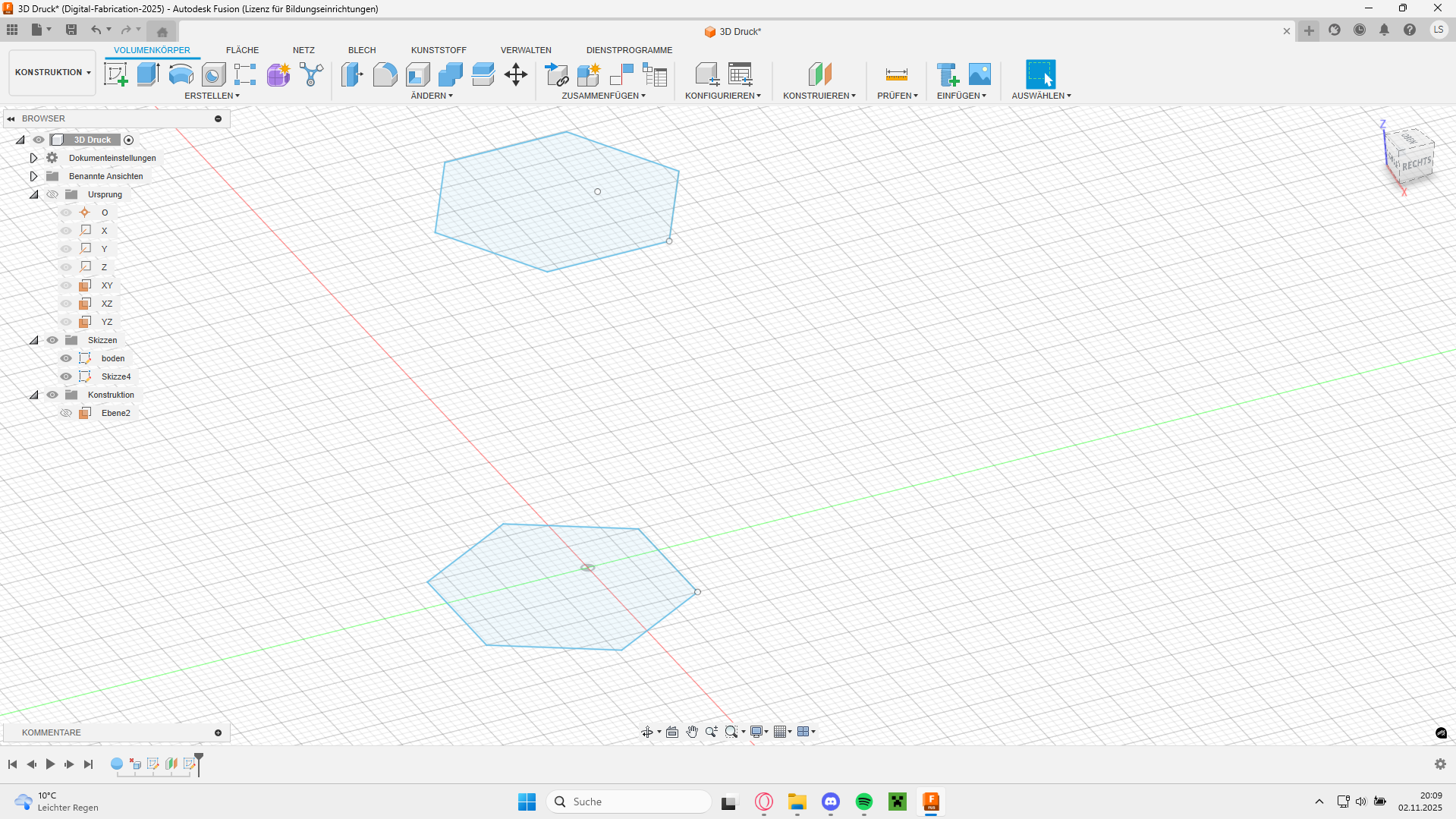Image resolution: width=1456 pixels, height=819 pixels.
Task: Select the Fillet tool icon
Action: [385, 74]
